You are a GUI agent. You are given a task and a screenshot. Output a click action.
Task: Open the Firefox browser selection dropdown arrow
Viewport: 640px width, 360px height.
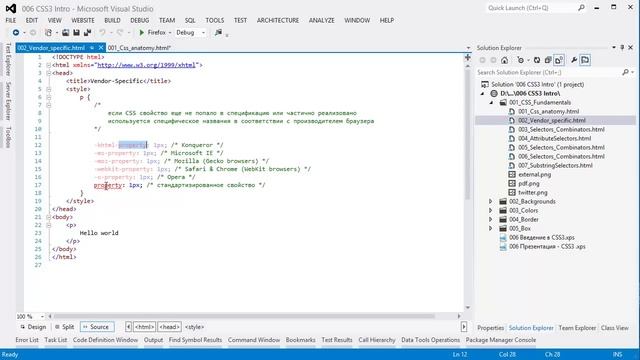click(170, 32)
